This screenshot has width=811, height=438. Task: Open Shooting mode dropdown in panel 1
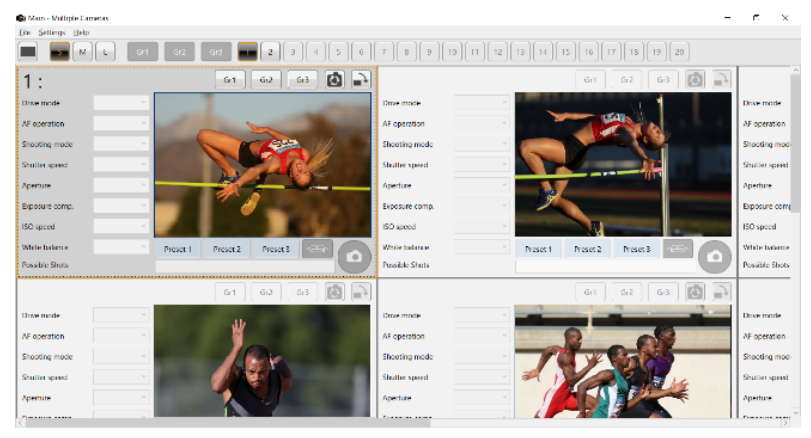click(121, 144)
